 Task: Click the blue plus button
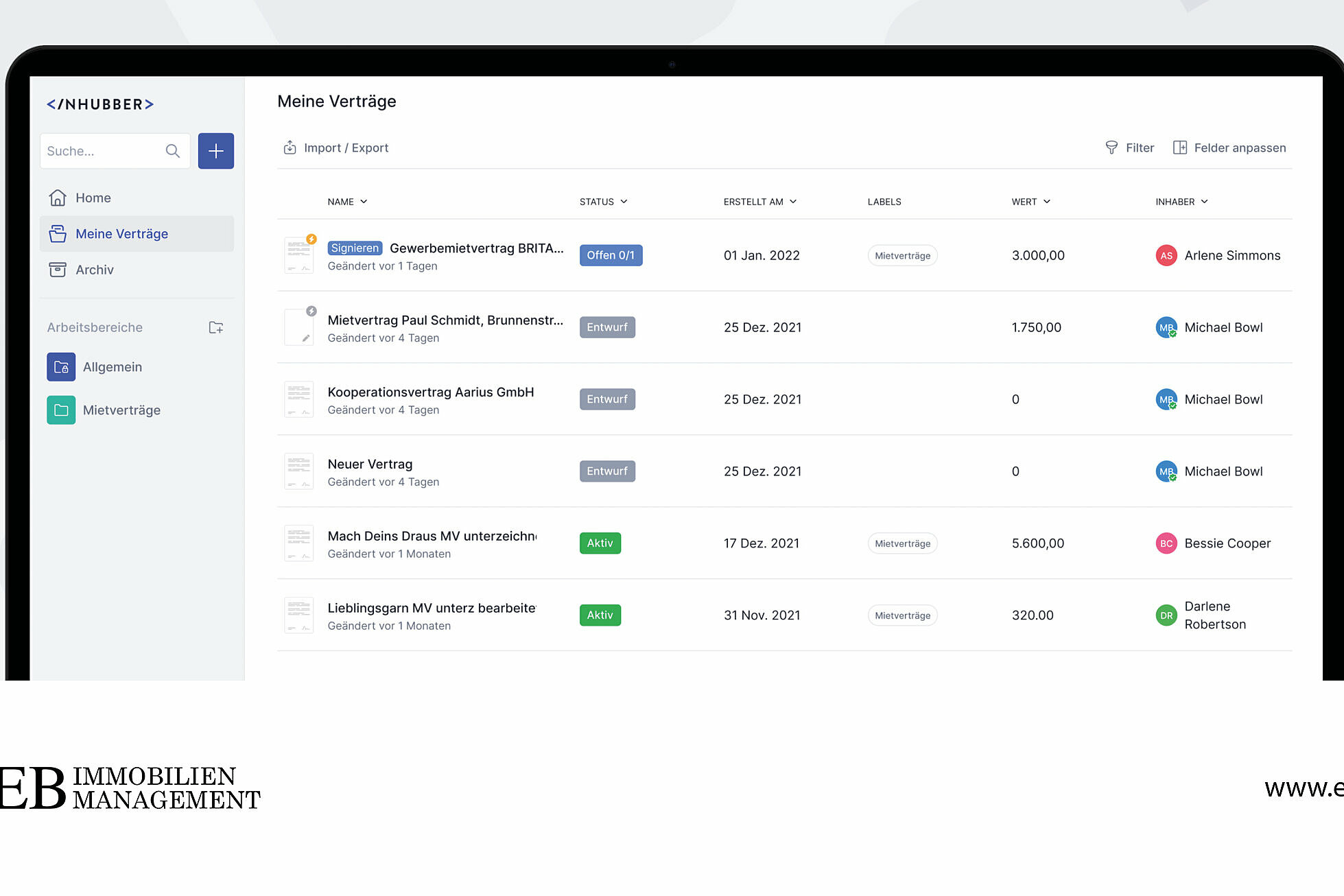tap(216, 151)
